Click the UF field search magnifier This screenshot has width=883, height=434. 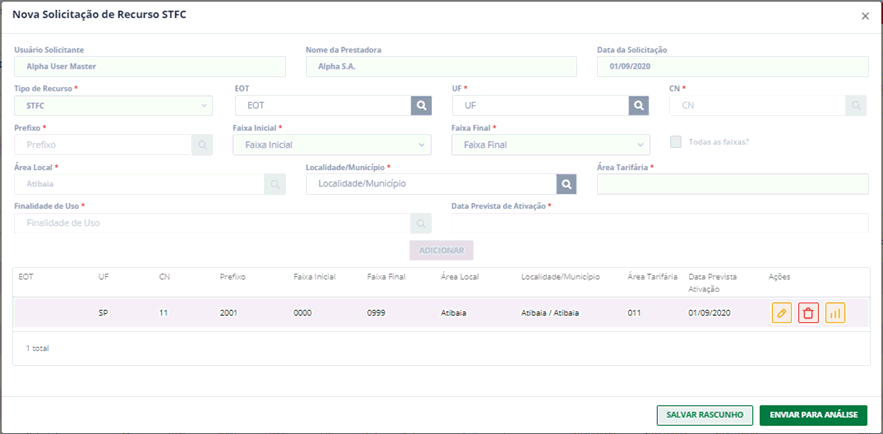click(x=639, y=105)
